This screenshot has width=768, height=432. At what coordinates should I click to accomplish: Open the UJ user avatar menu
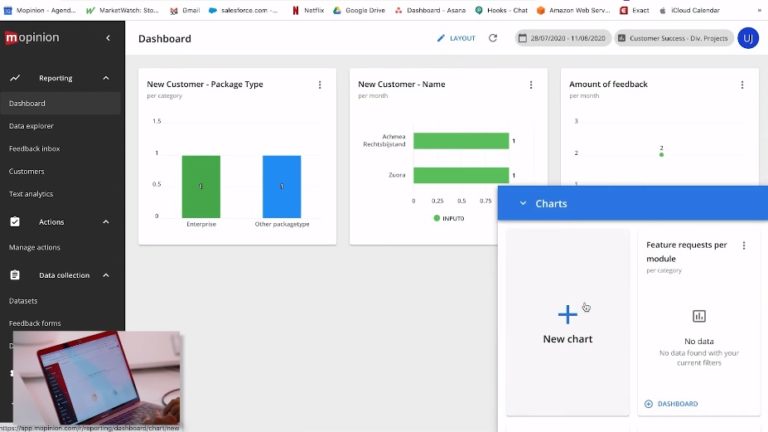[747, 38]
